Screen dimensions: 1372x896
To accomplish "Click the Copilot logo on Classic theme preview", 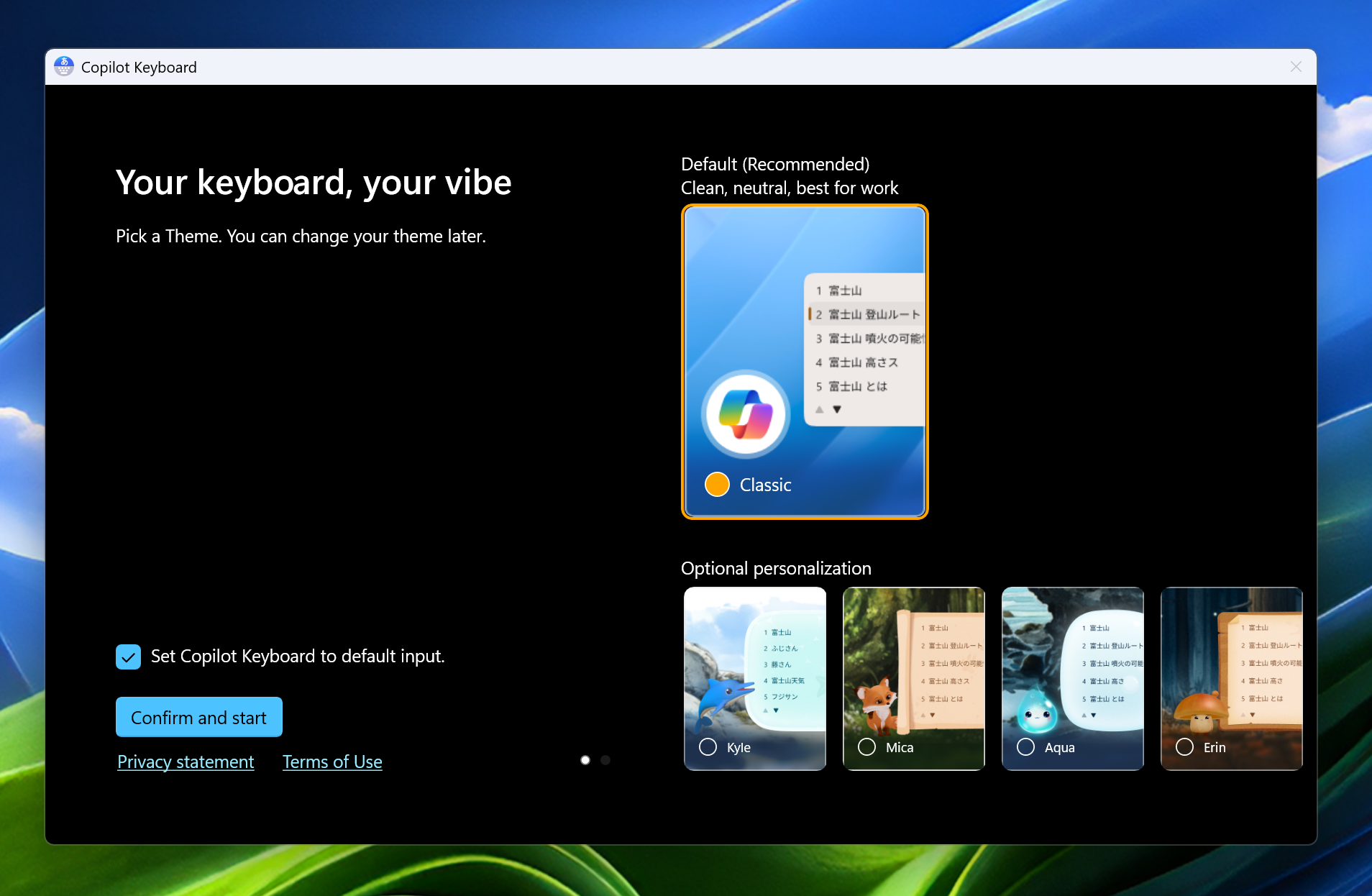I will (x=746, y=414).
